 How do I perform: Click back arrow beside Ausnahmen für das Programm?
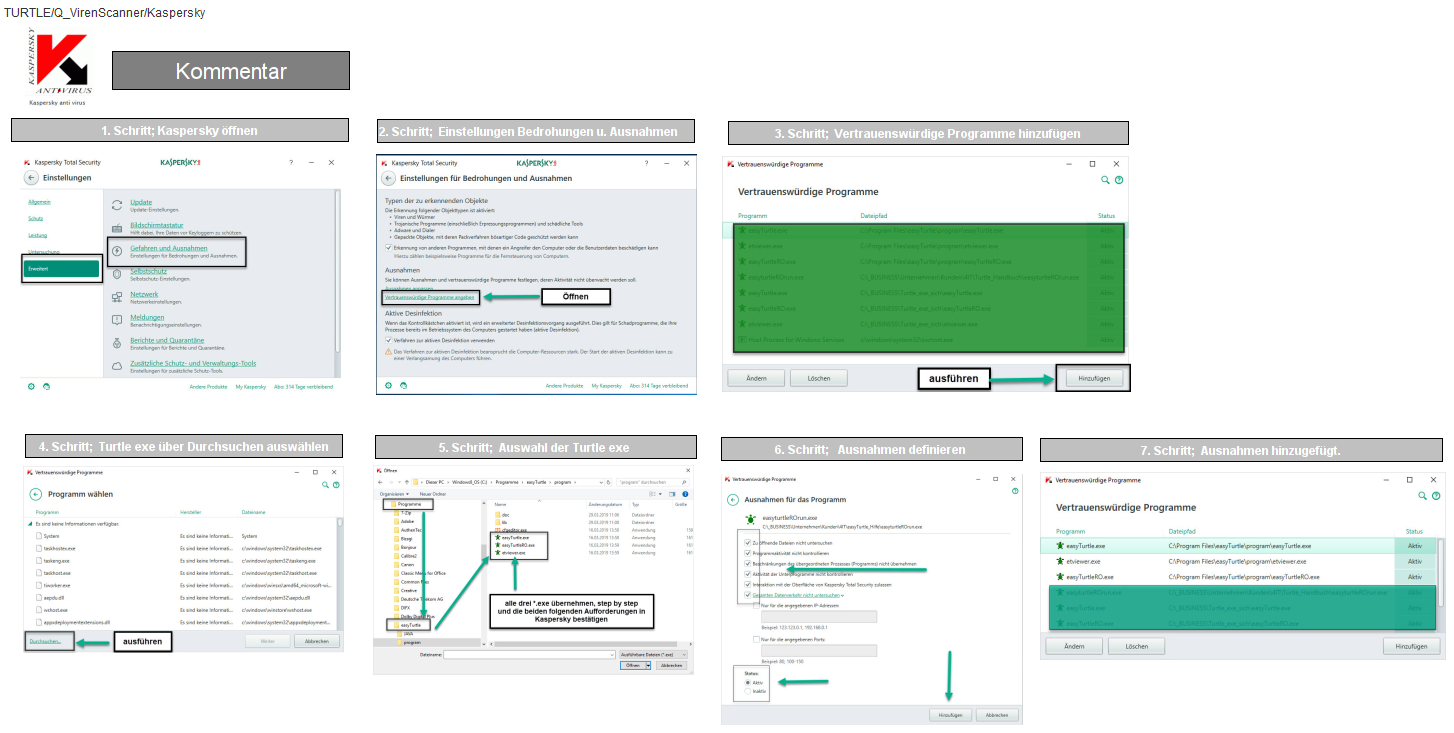[x=733, y=499]
